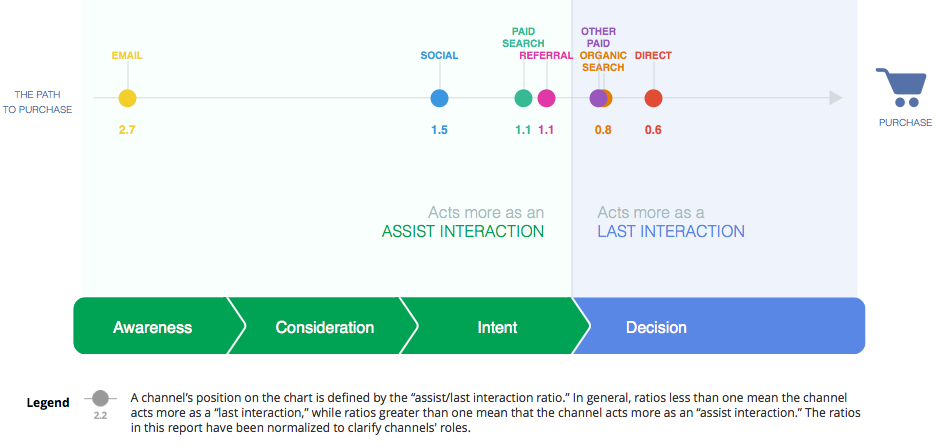This screenshot has height=448, width=941.
Task: Switch to the Decision stage segment
Action: 656,327
